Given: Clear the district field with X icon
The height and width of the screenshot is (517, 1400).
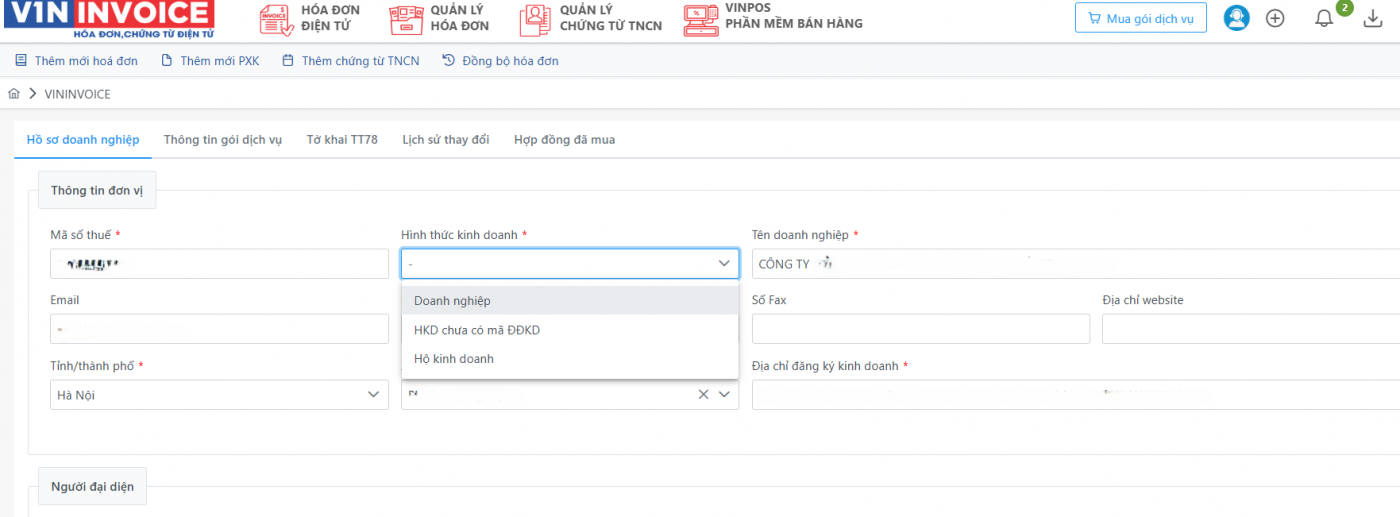Looking at the screenshot, I should (703, 395).
